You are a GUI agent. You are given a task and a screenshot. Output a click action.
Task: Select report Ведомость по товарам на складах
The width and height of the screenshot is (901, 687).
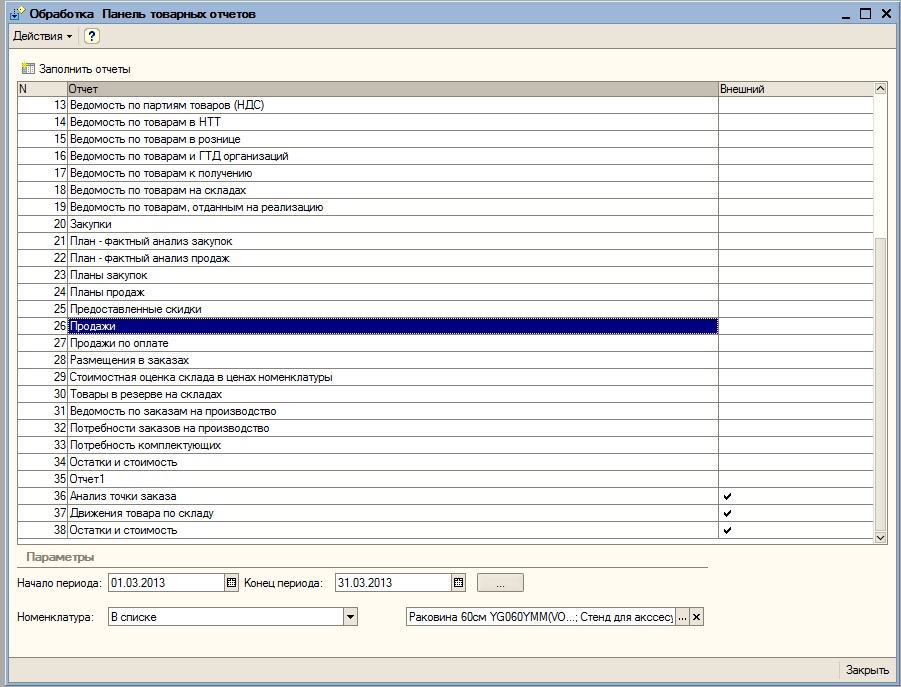[393, 190]
